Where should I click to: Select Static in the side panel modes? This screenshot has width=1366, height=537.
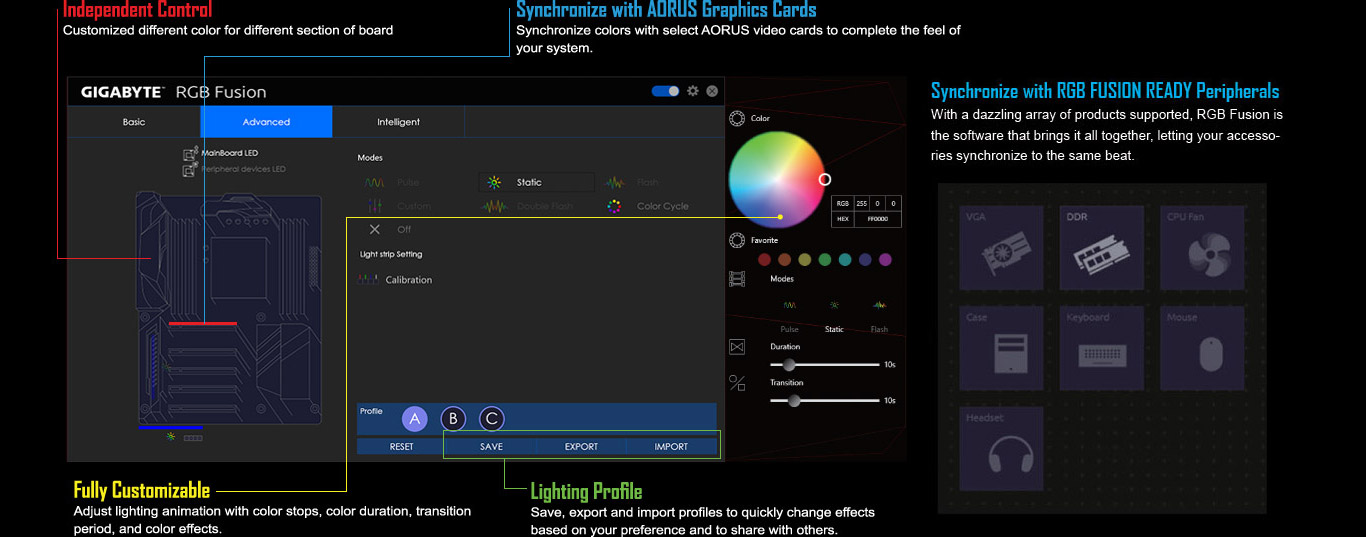[834, 316]
